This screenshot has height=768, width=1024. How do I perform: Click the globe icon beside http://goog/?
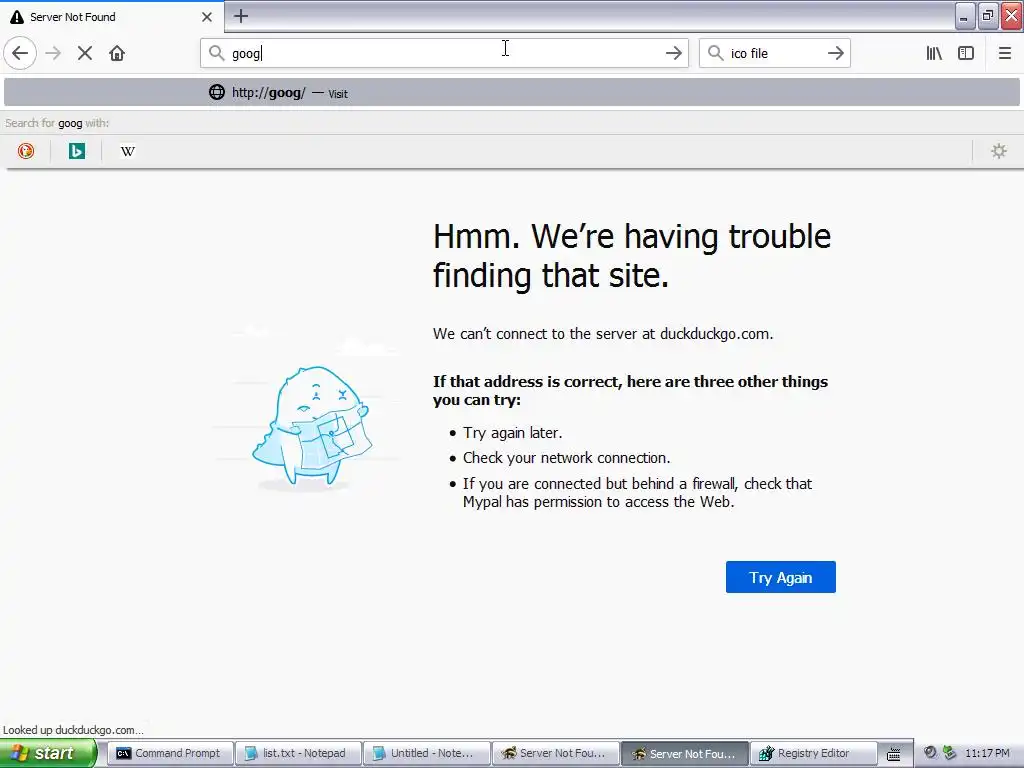point(217,92)
